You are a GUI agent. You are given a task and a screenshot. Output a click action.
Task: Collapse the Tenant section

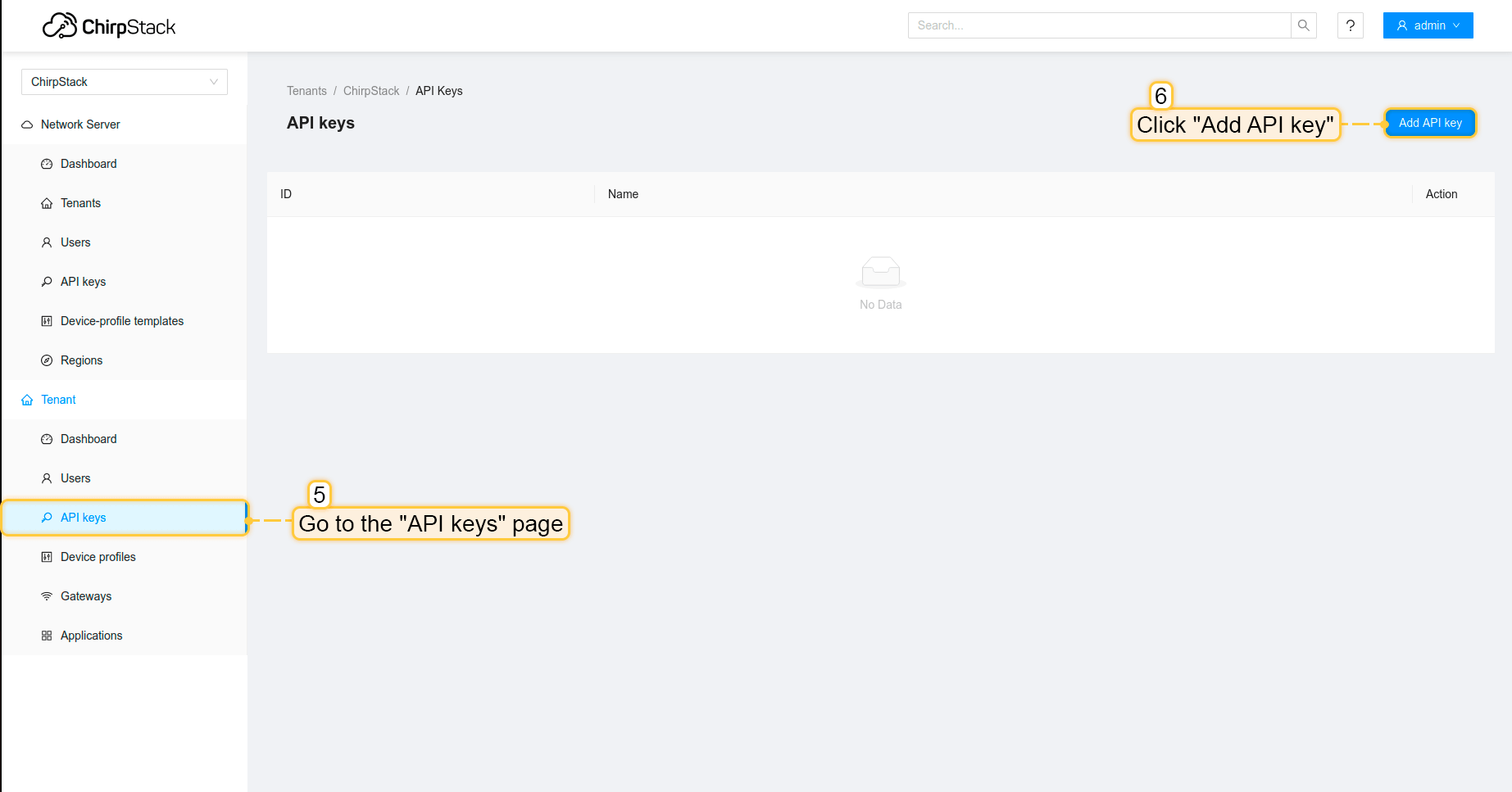58,400
